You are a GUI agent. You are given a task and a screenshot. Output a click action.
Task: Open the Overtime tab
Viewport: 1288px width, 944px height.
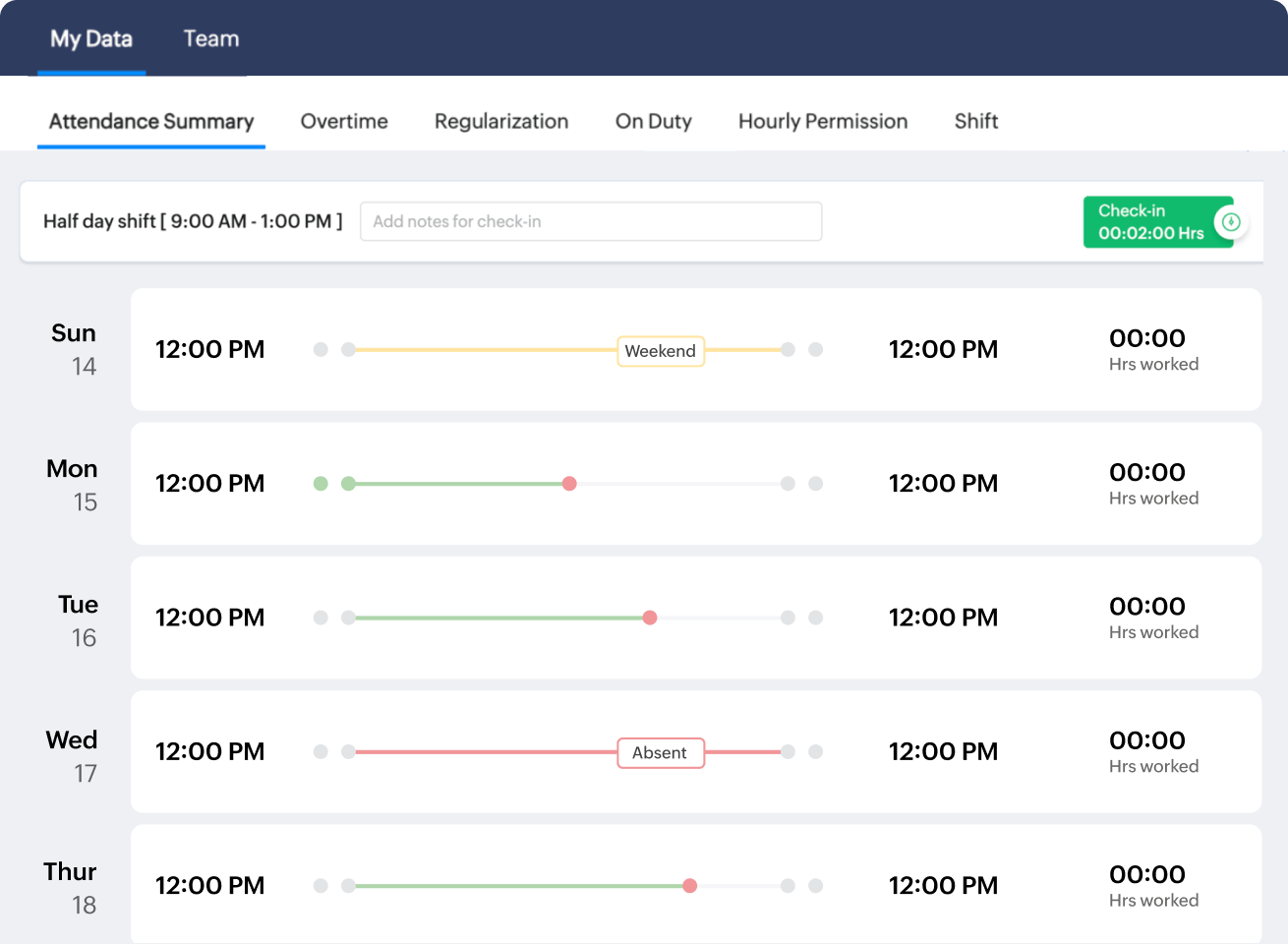(x=344, y=121)
